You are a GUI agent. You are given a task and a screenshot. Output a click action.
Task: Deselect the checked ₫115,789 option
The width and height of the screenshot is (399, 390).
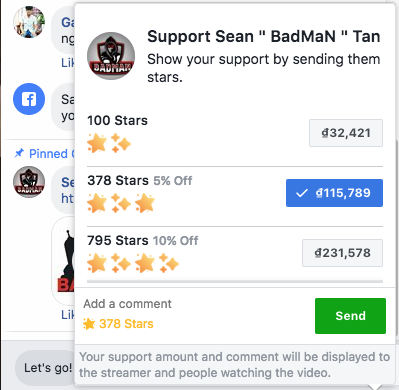(x=334, y=193)
